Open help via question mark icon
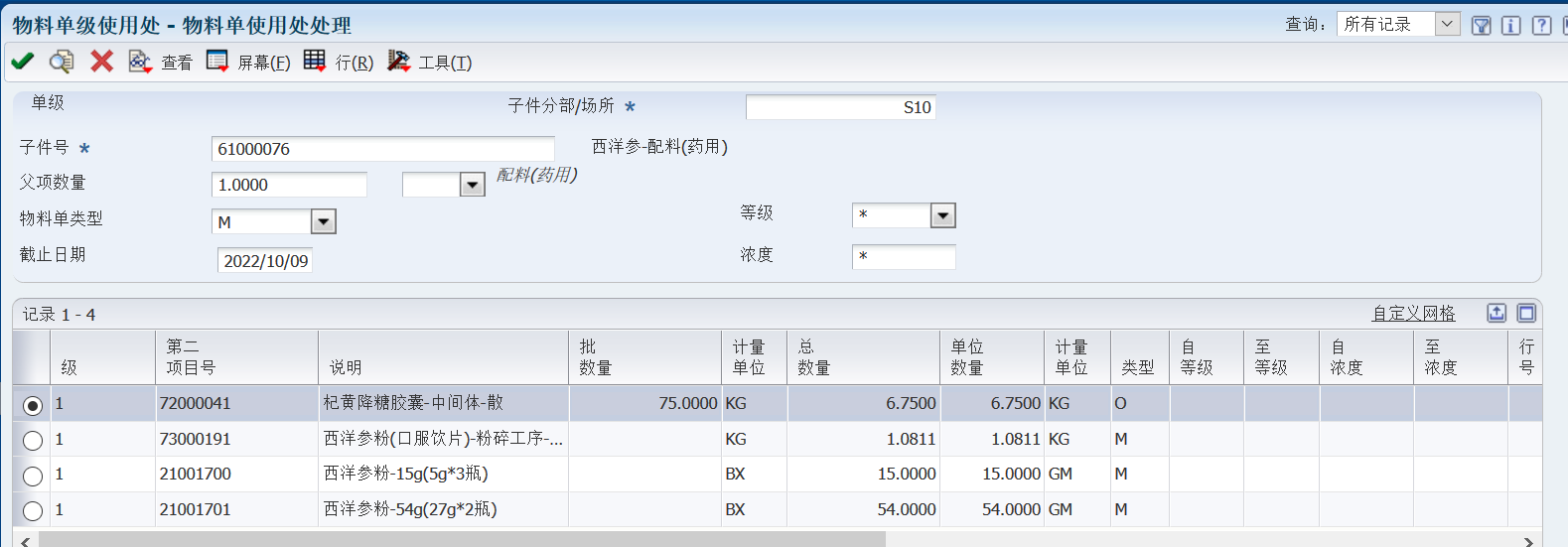The image size is (1568, 547). point(1541,26)
